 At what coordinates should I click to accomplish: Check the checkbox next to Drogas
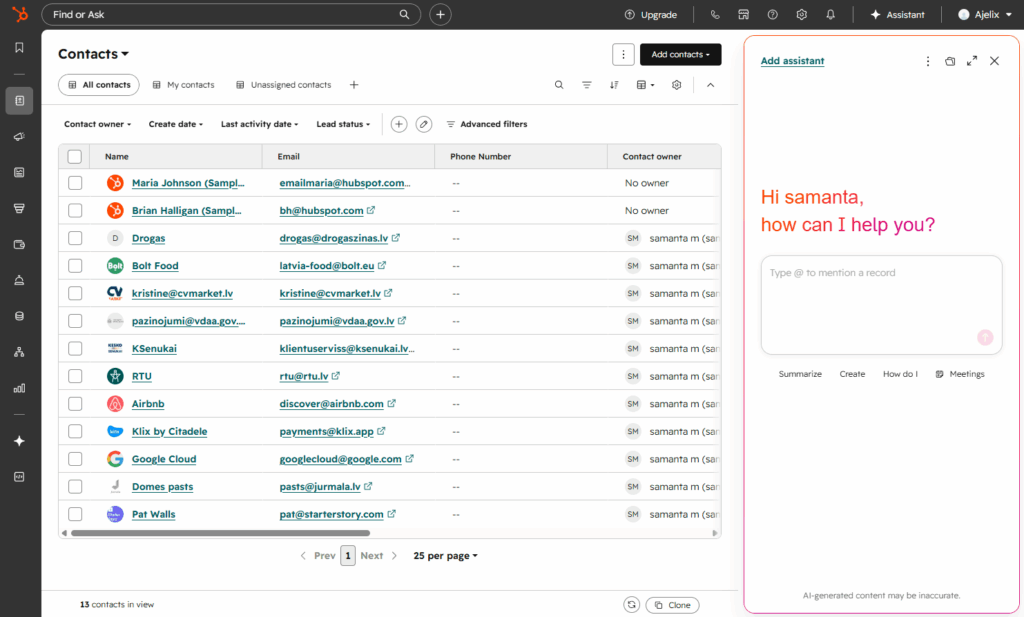click(x=75, y=238)
